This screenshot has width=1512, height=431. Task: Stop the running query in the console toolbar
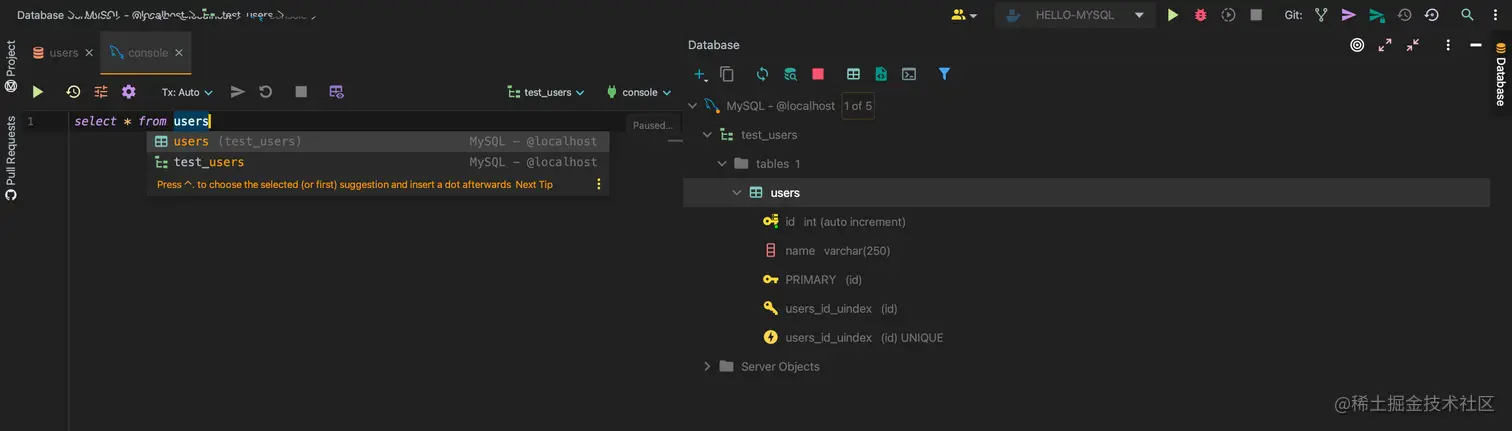(301, 92)
